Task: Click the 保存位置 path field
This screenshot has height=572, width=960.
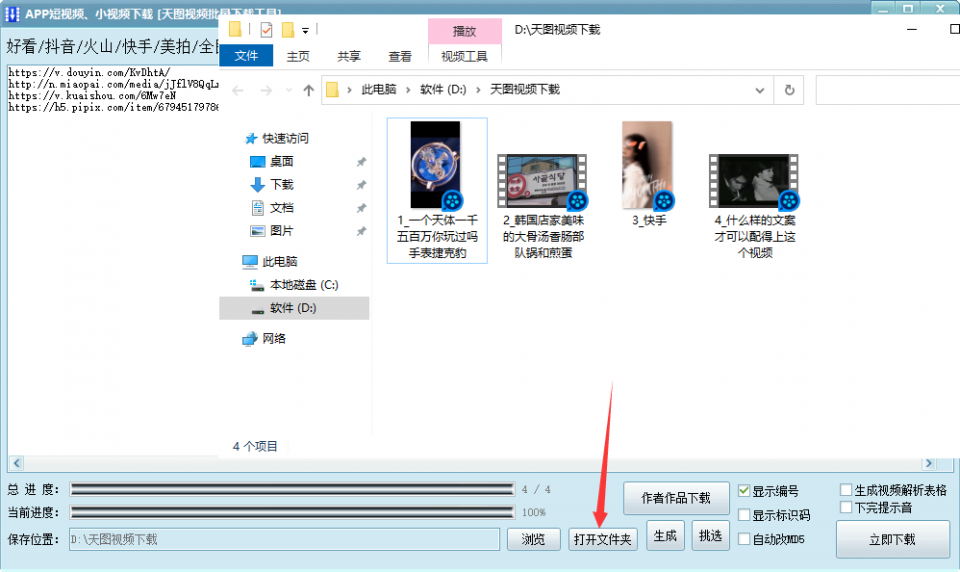Action: [285, 540]
